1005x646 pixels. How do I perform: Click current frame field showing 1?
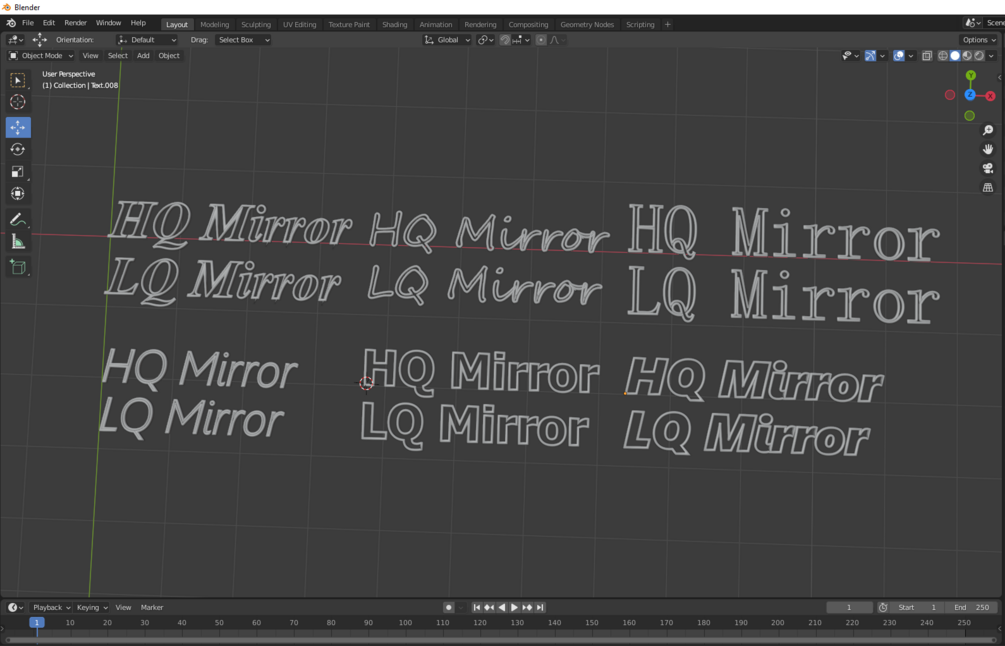click(x=849, y=608)
